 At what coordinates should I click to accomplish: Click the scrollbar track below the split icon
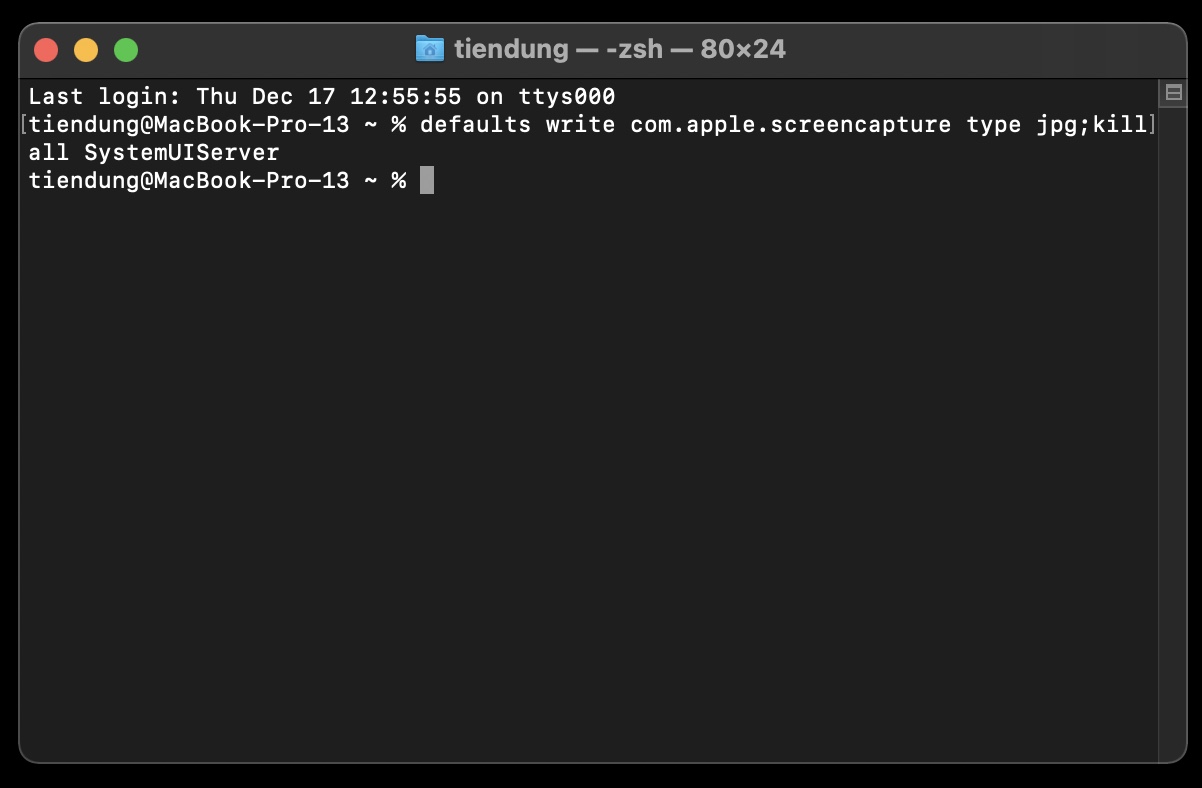(1173, 430)
